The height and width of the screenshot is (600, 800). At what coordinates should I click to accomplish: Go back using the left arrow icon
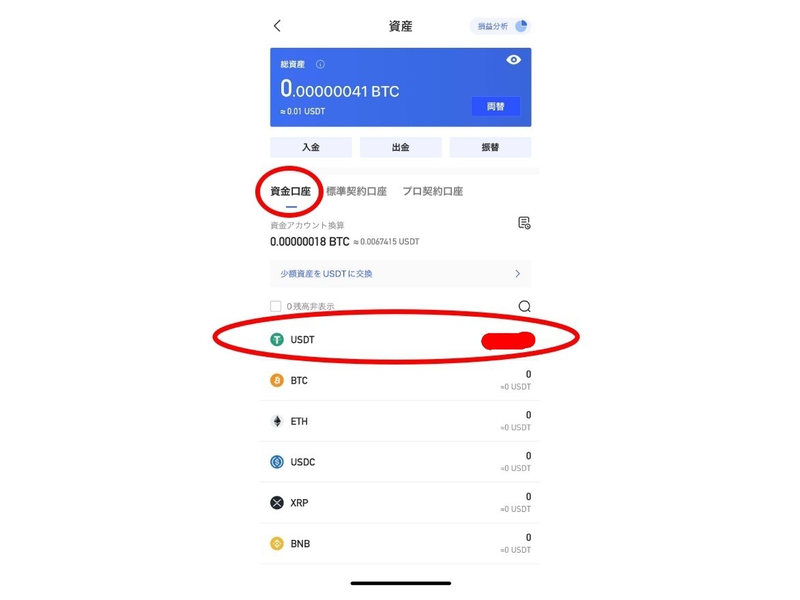(277, 26)
